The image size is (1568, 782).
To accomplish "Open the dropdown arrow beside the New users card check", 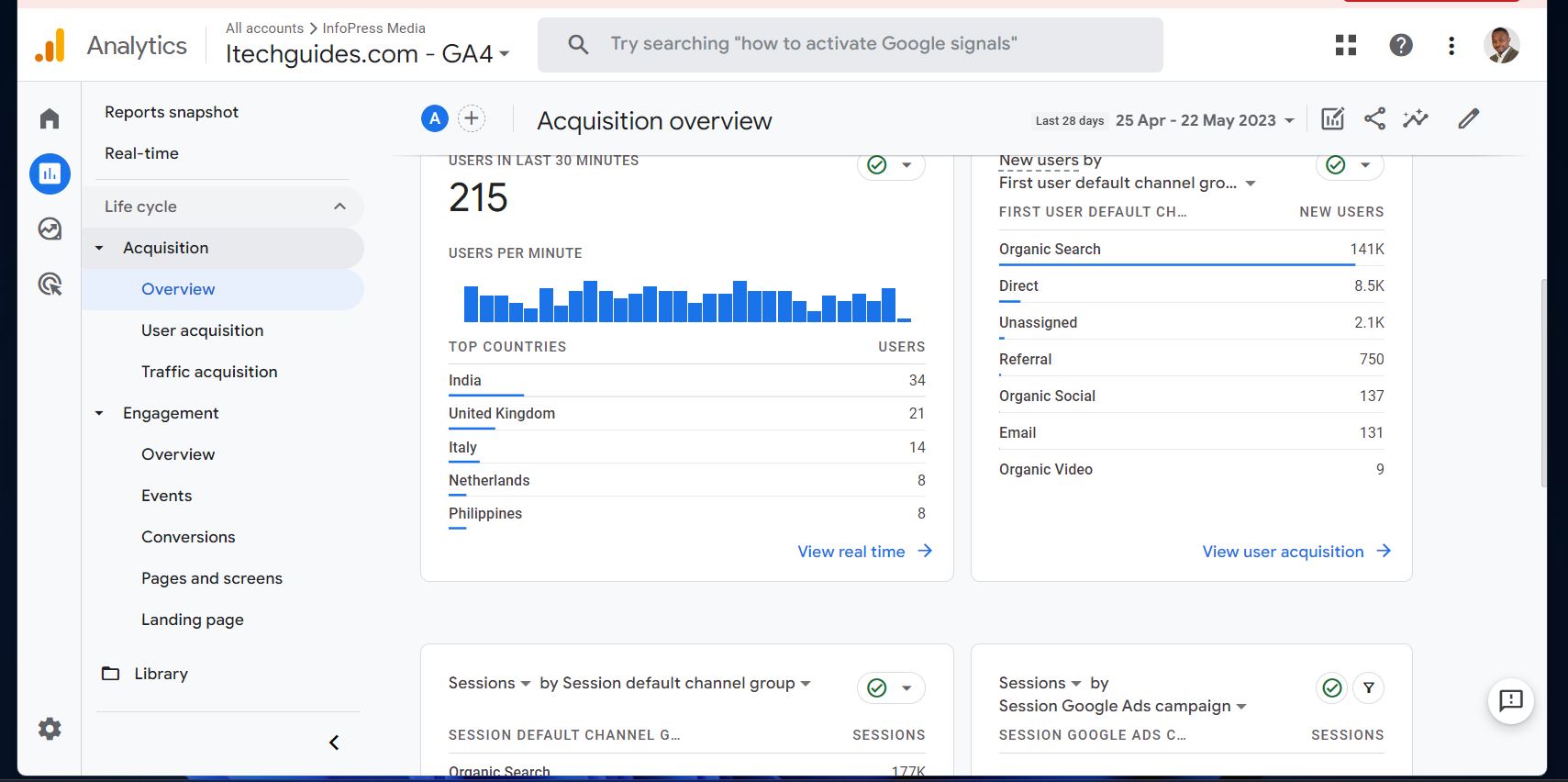I will tap(1365, 165).
